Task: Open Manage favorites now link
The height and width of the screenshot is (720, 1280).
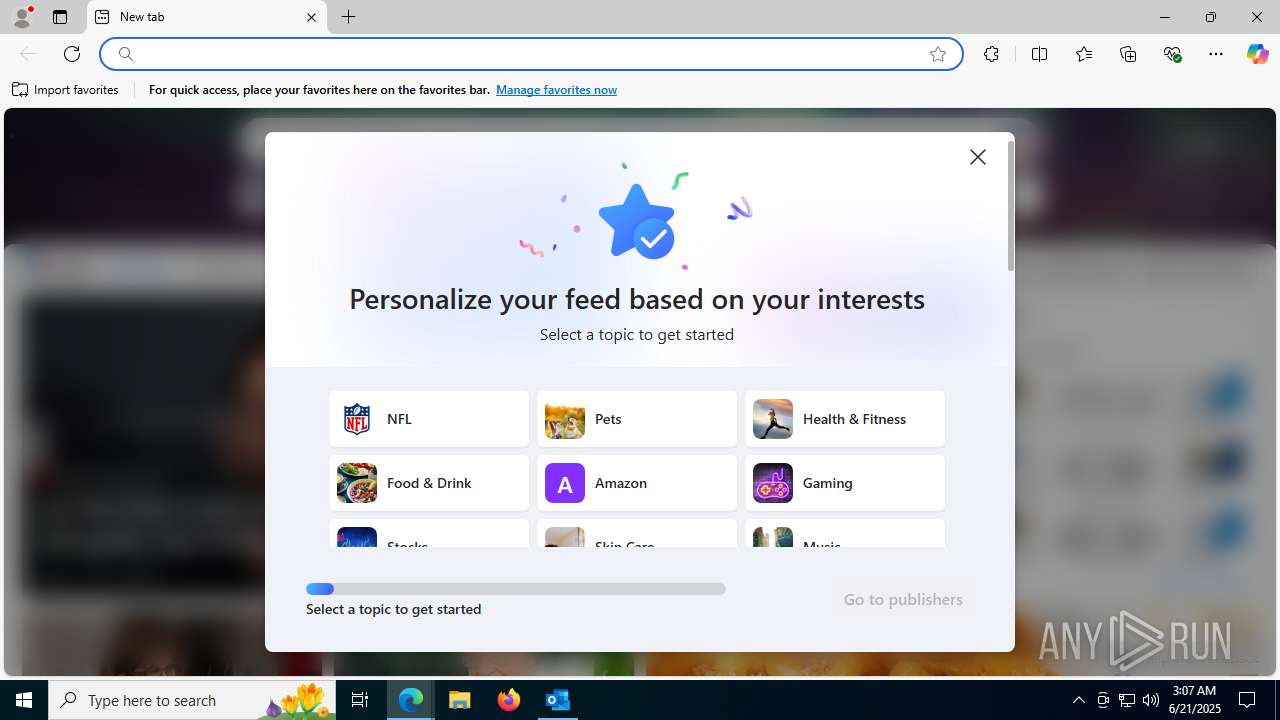Action: pos(556,90)
